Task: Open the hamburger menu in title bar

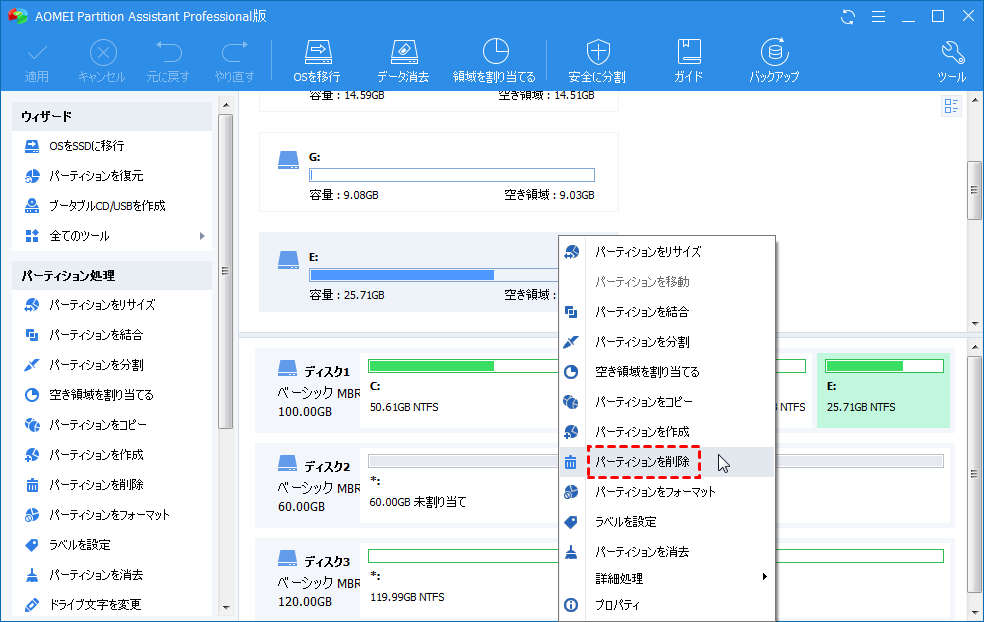Action: pyautogui.click(x=879, y=17)
